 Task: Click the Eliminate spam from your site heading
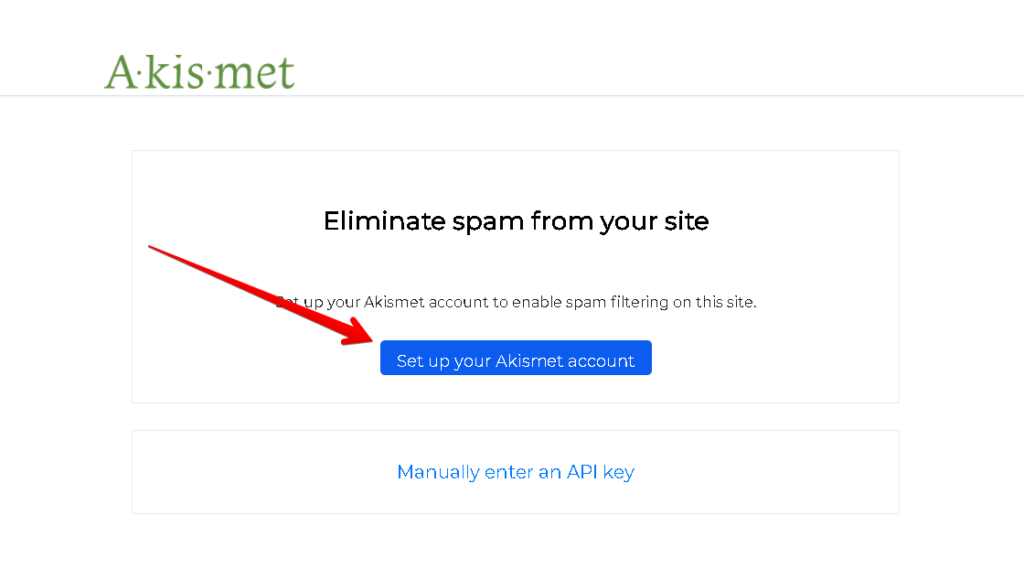pyautogui.click(x=515, y=221)
